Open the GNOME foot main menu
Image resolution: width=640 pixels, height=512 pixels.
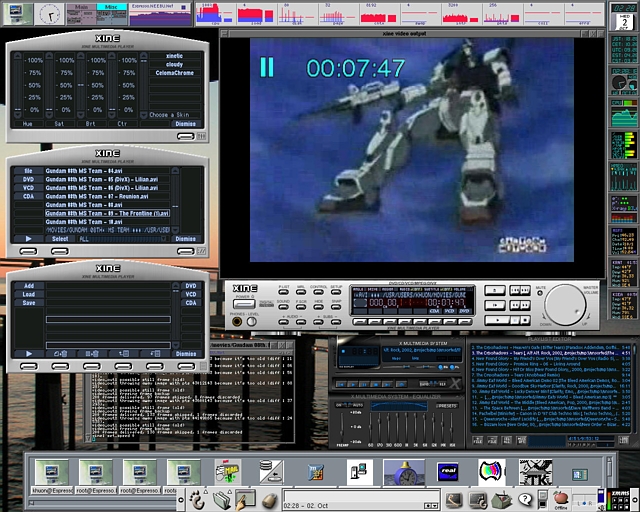point(198,500)
